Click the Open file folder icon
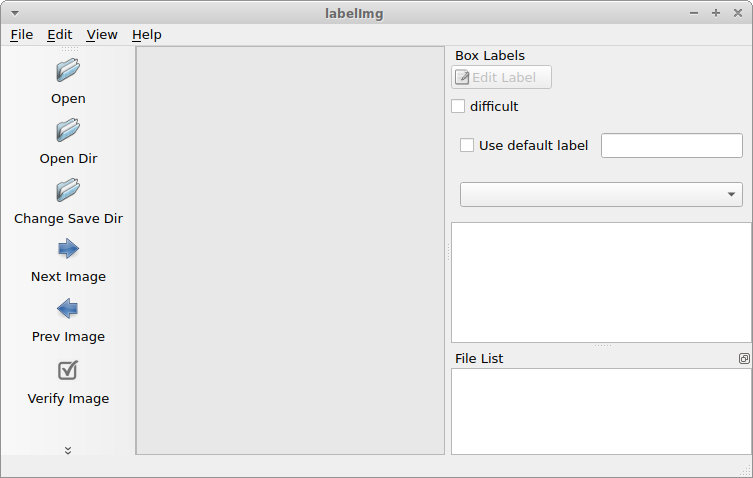The height and width of the screenshot is (478, 753). coord(68,70)
